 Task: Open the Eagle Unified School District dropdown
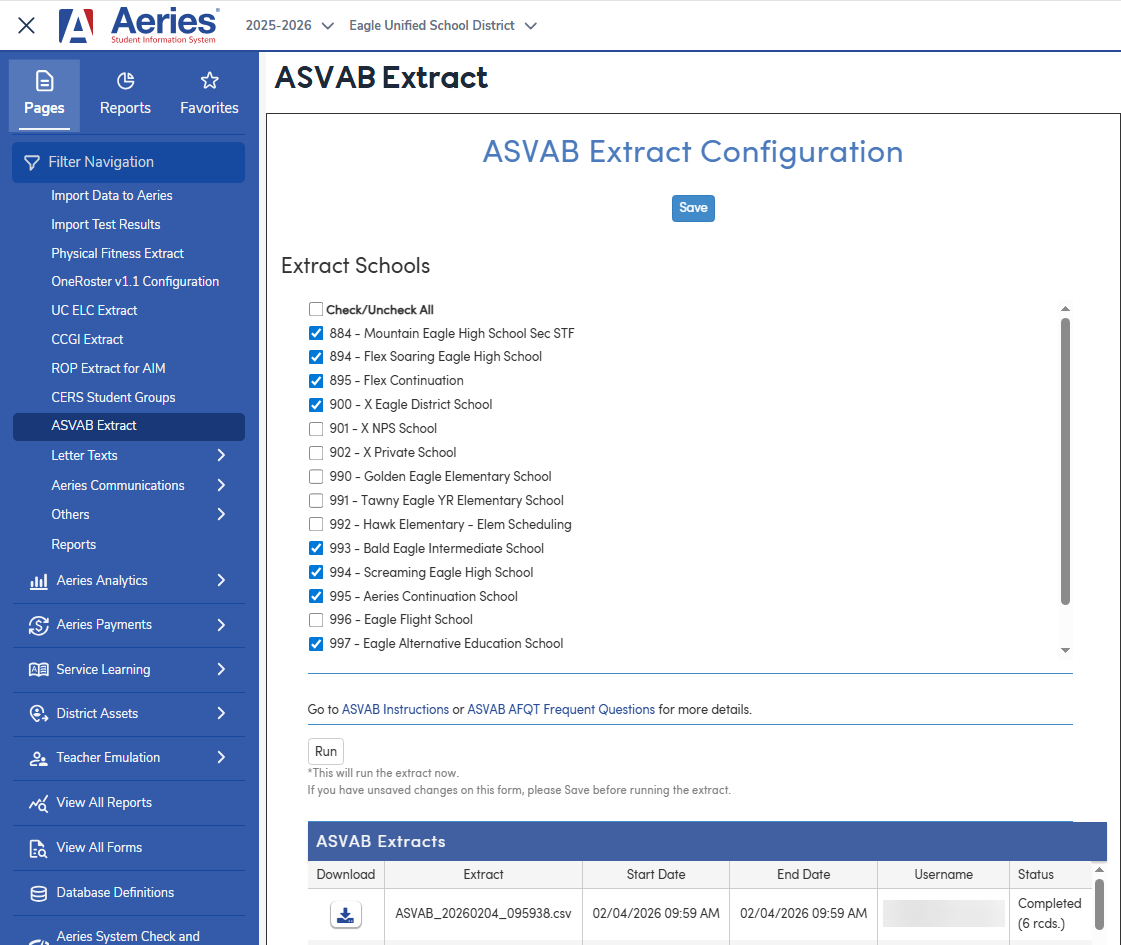[x=443, y=26]
